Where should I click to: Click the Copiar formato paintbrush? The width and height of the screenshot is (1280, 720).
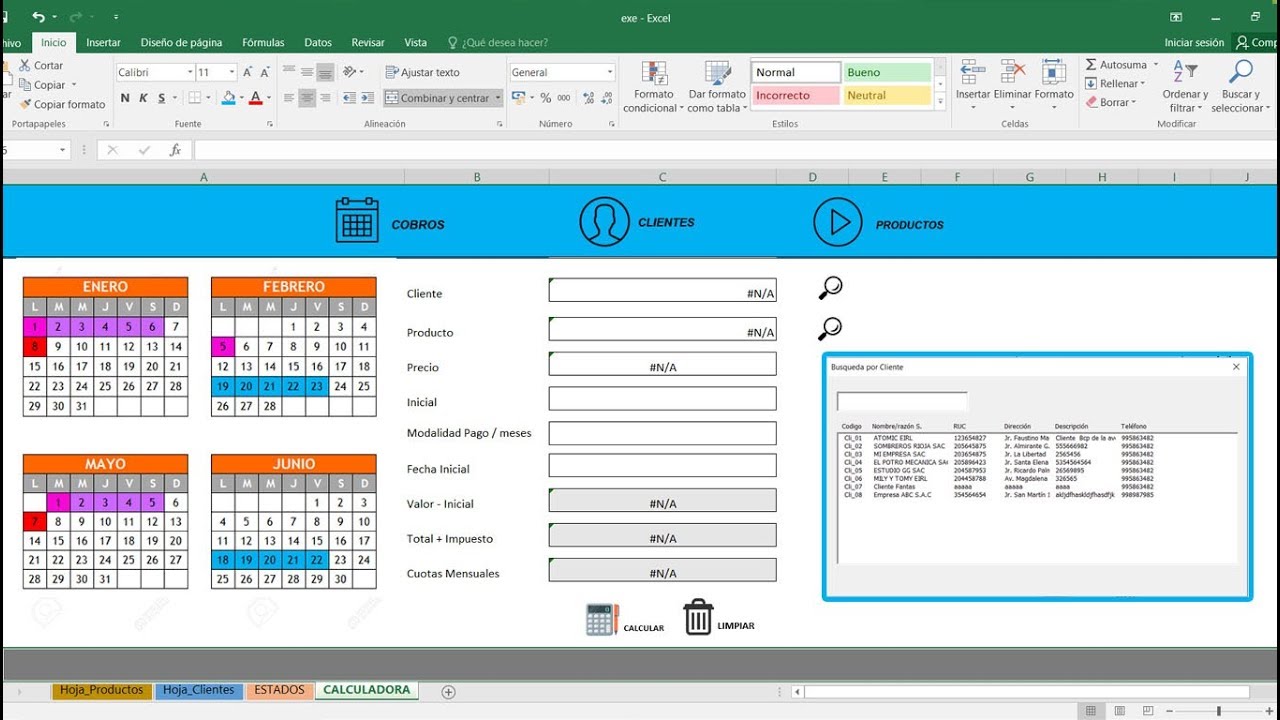[x=25, y=104]
